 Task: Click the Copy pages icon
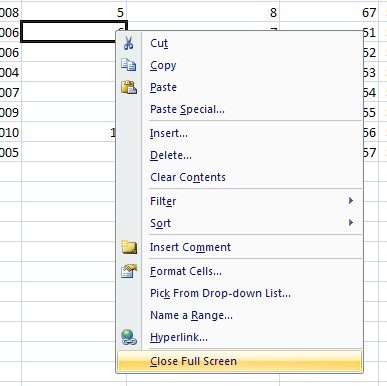coord(129,65)
